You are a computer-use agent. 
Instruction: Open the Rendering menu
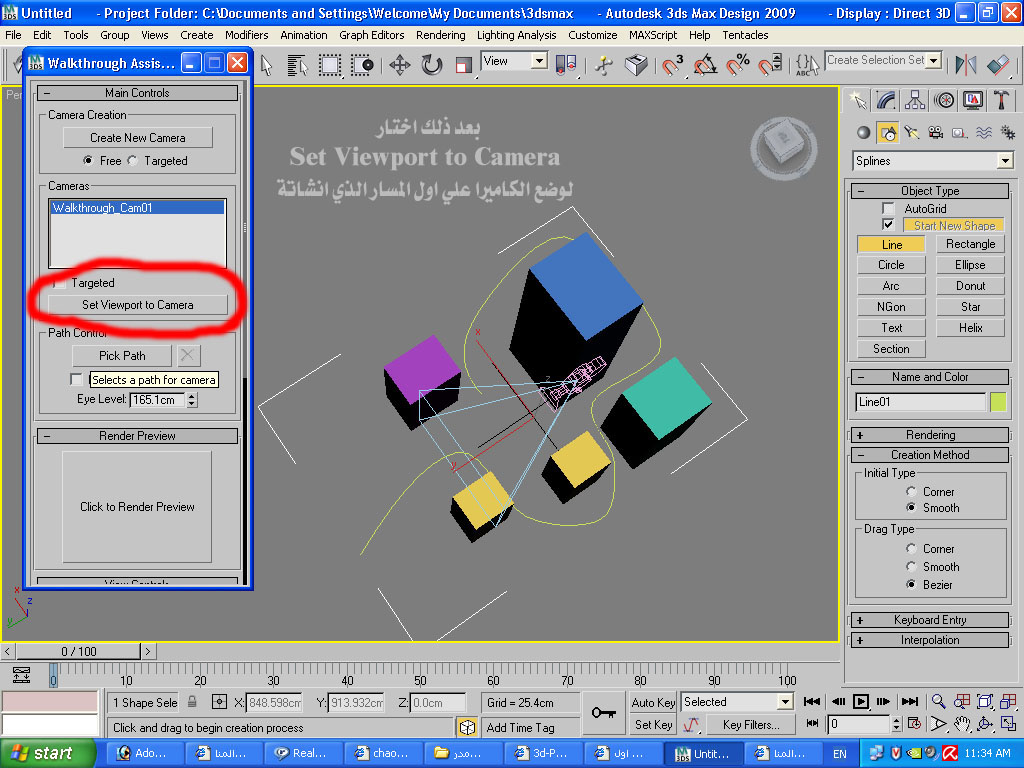pos(440,35)
